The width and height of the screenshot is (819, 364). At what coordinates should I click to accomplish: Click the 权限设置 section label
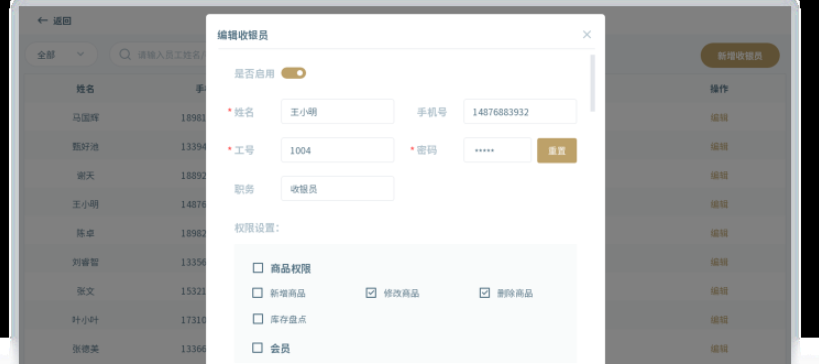click(256, 228)
